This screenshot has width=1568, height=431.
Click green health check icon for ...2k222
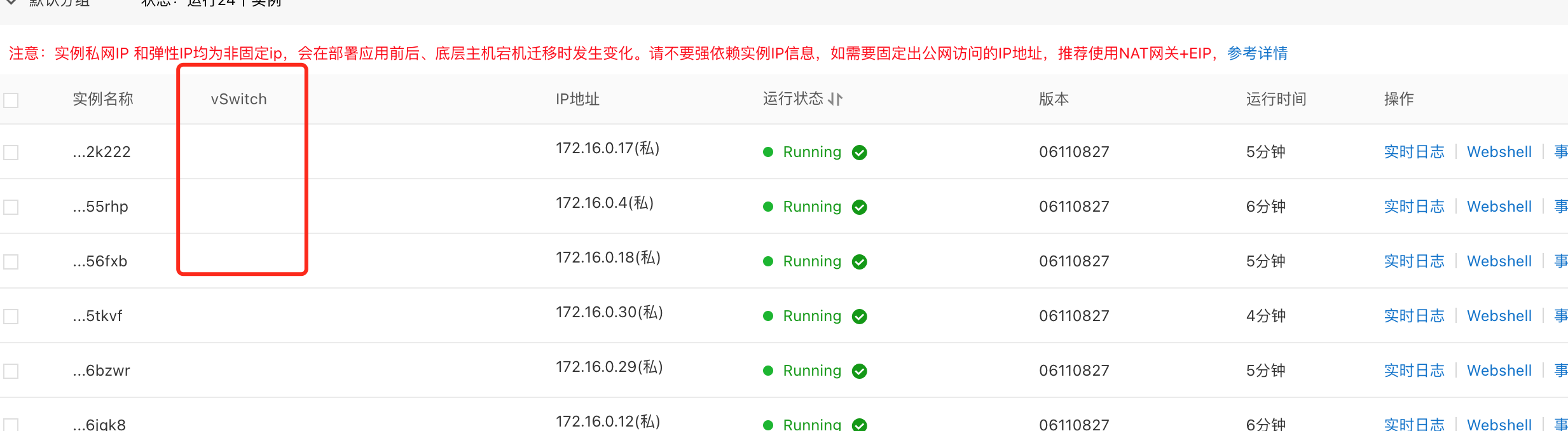tap(860, 153)
